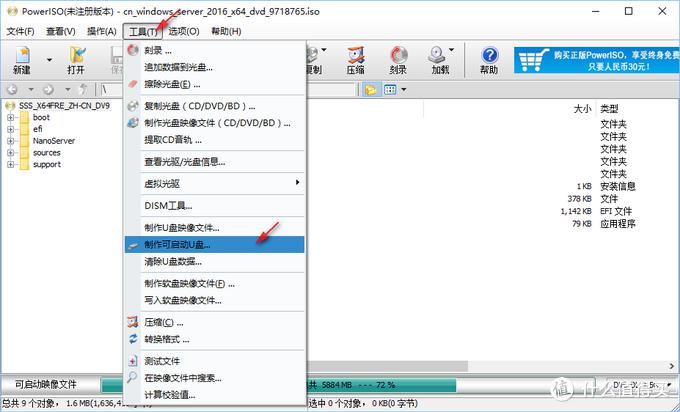Select root node SSS_X64FRE_ZH-CN_DV9
Viewport: 680px width, 412px height.
64,105
